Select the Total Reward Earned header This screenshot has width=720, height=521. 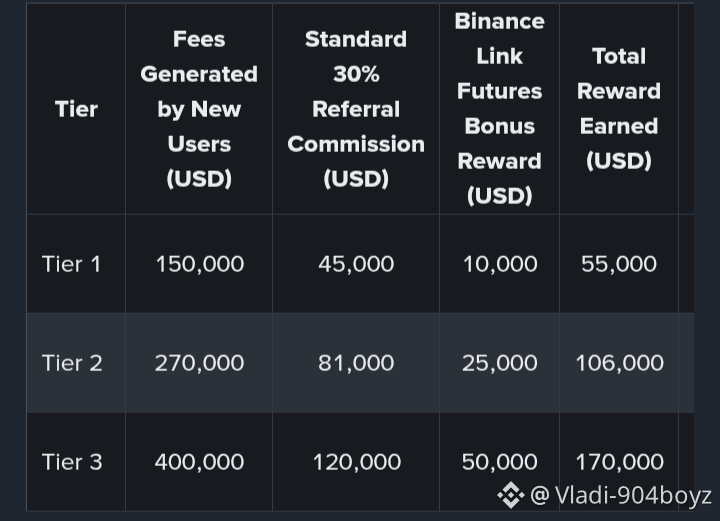pos(619,109)
